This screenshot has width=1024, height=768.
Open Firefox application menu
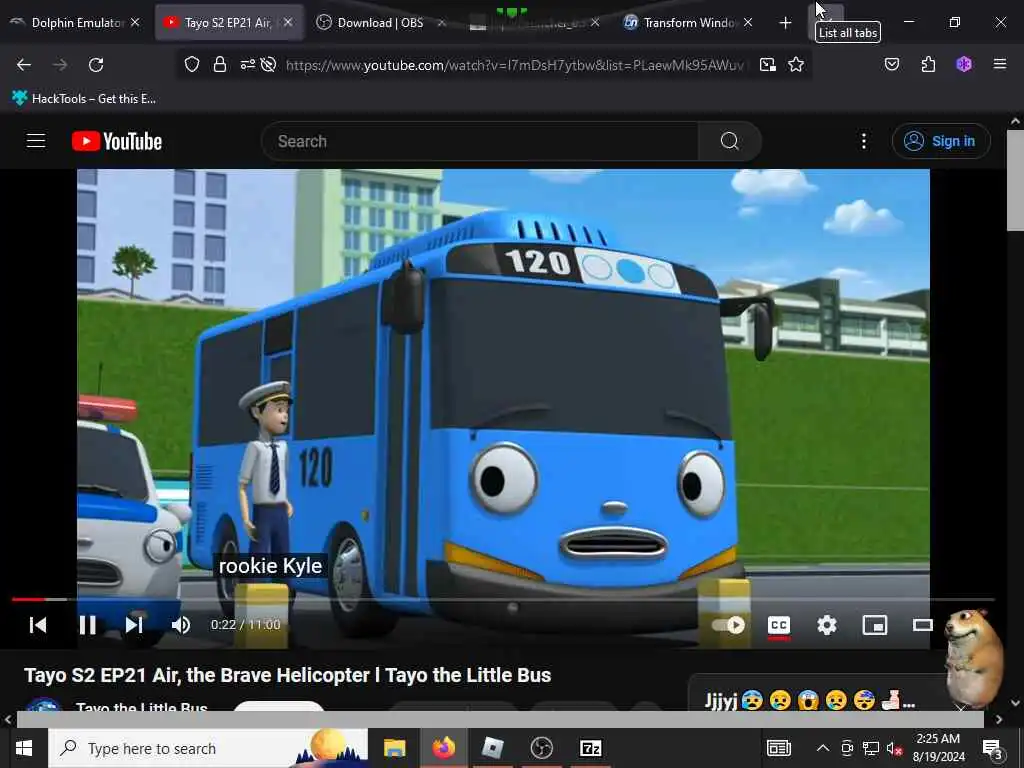[1000, 65]
